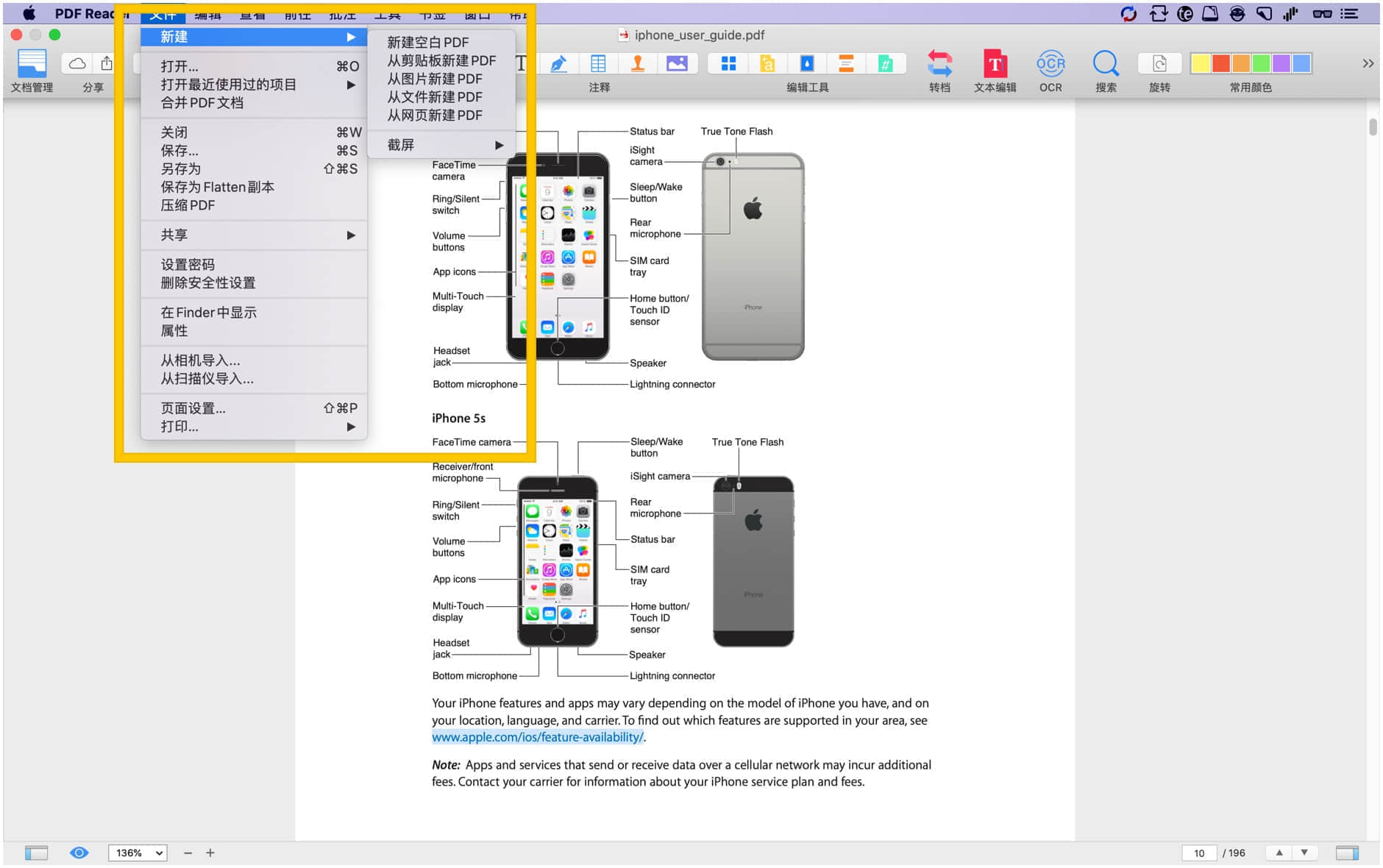Click the cloud icon in the toolbar
Viewport: 1383px width, 868px height.
[x=77, y=64]
